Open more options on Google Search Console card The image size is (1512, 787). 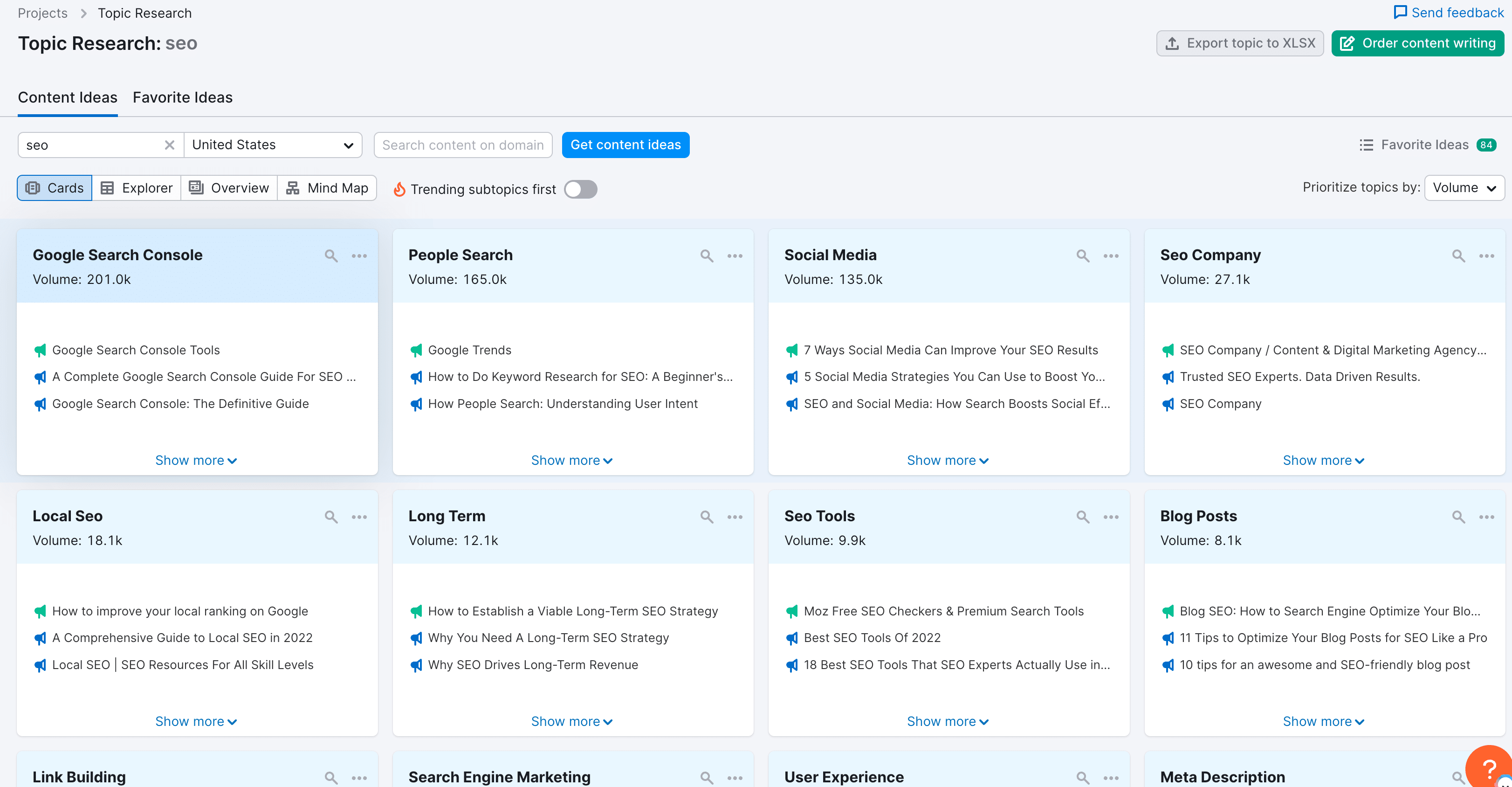click(359, 255)
